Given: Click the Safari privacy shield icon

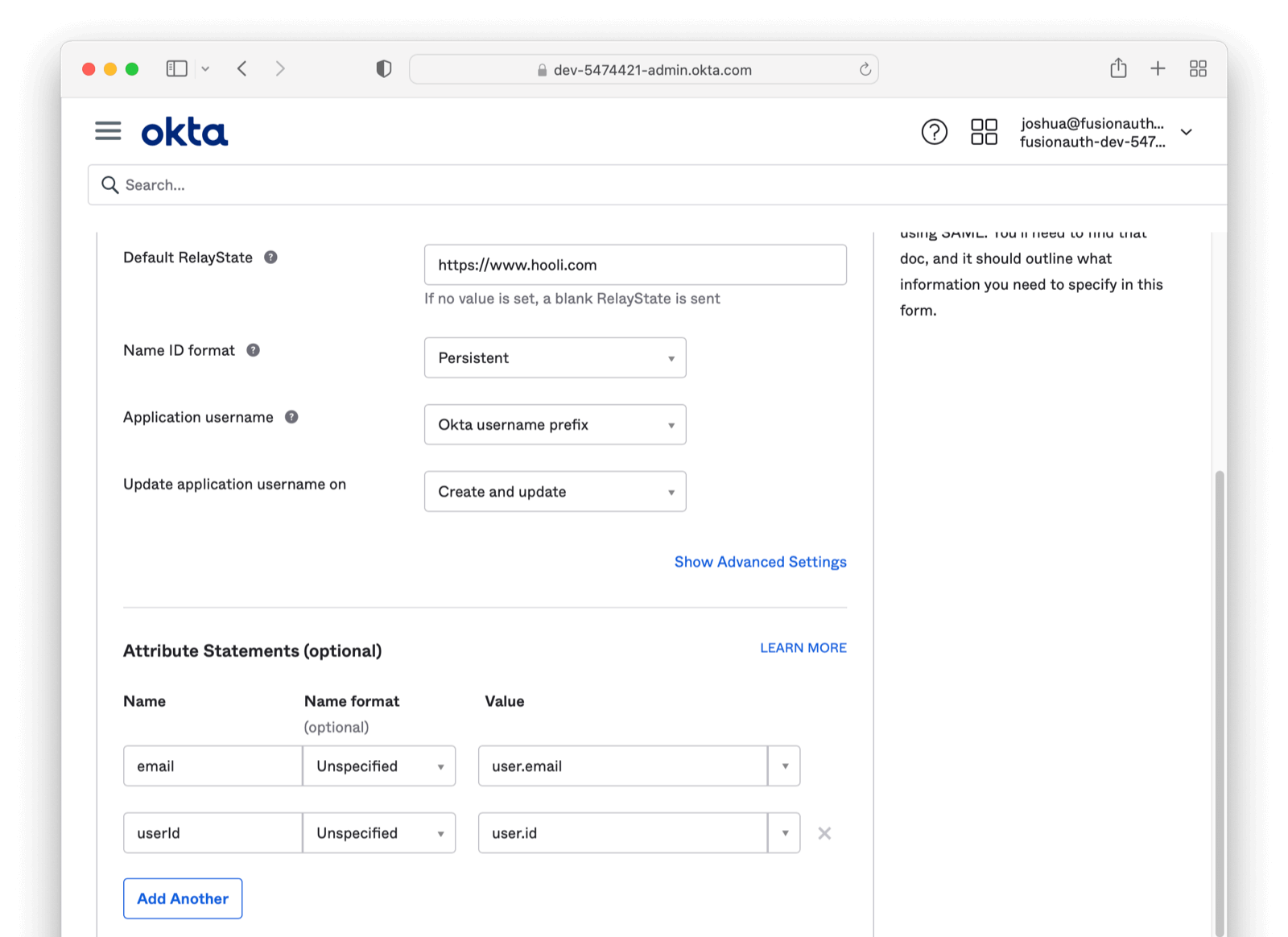Looking at the screenshot, I should pyautogui.click(x=384, y=69).
